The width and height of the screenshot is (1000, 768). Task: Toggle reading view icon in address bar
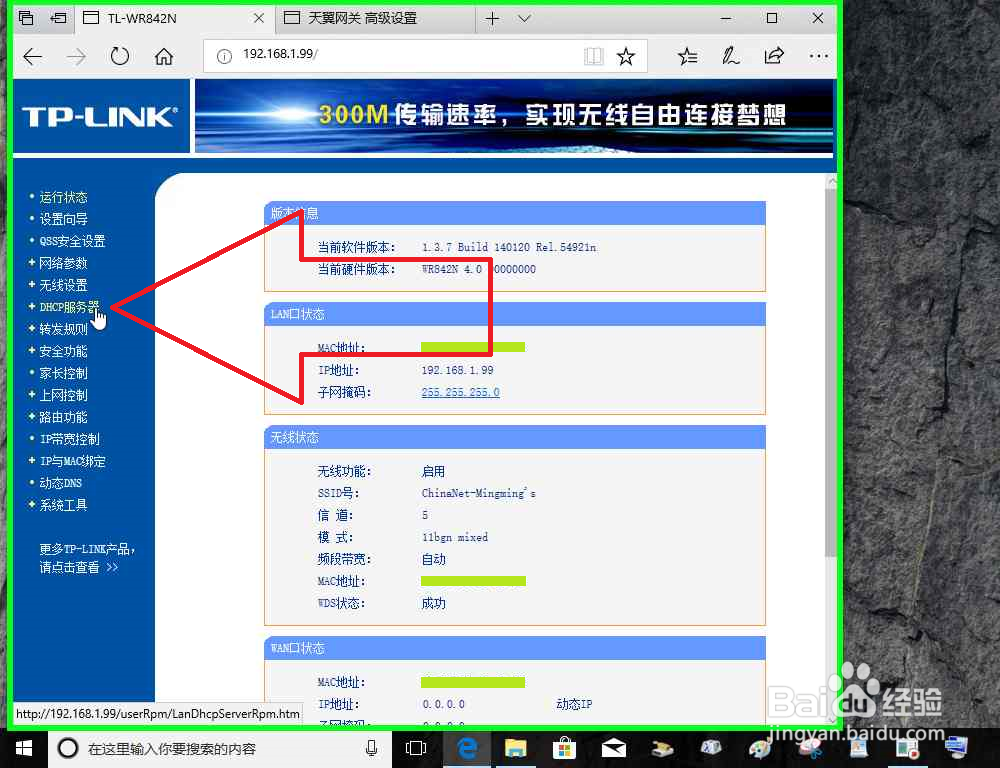pos(593,57)
